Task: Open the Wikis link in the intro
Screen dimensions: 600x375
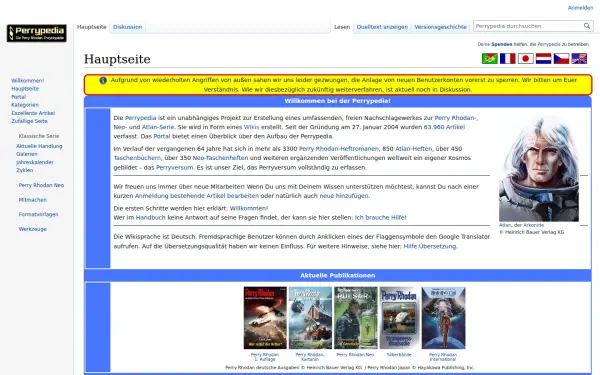Action: point(251,127)
